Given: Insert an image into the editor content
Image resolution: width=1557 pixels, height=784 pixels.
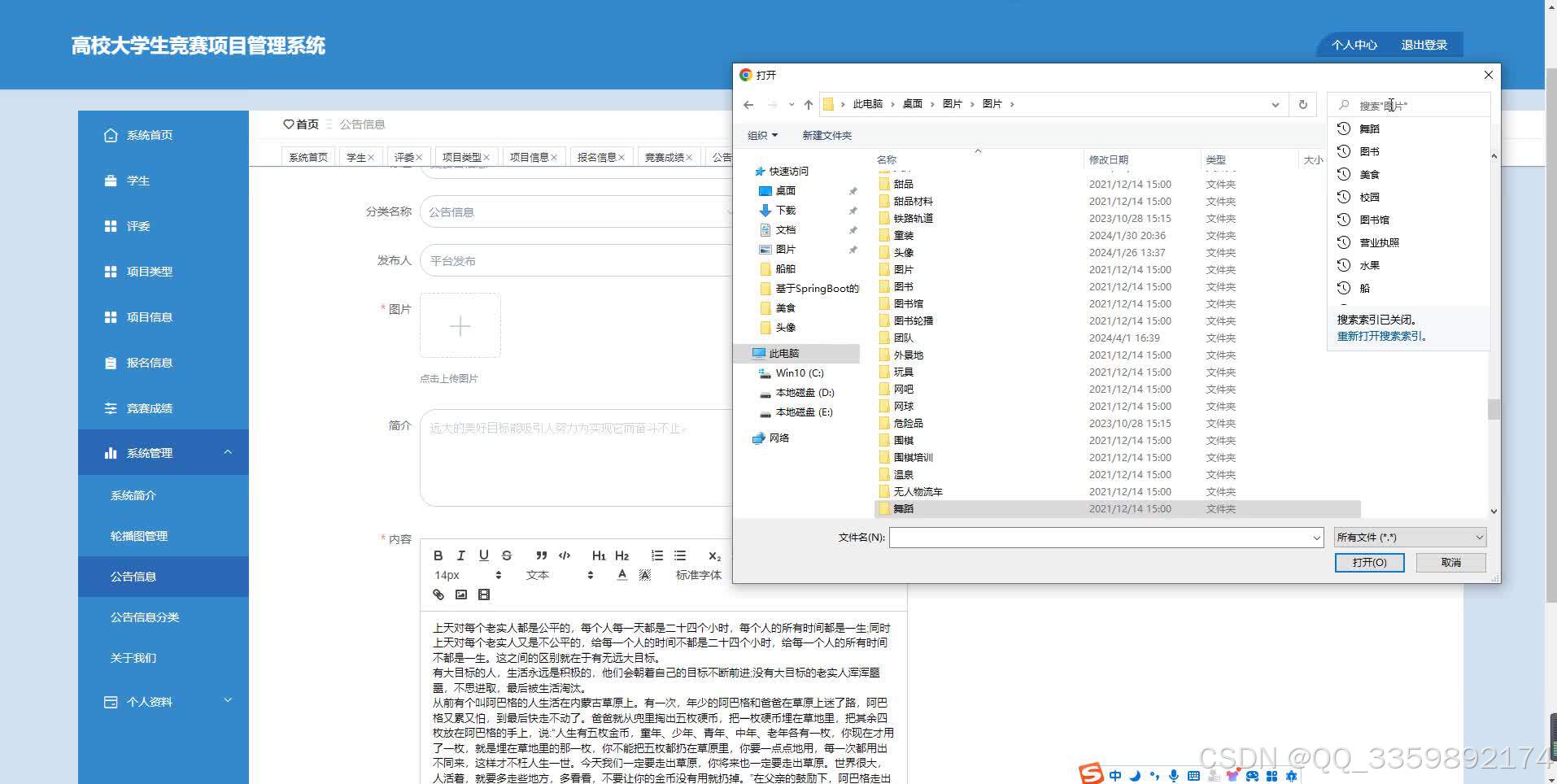Looking at the screenshot, I should pos(461,595).
